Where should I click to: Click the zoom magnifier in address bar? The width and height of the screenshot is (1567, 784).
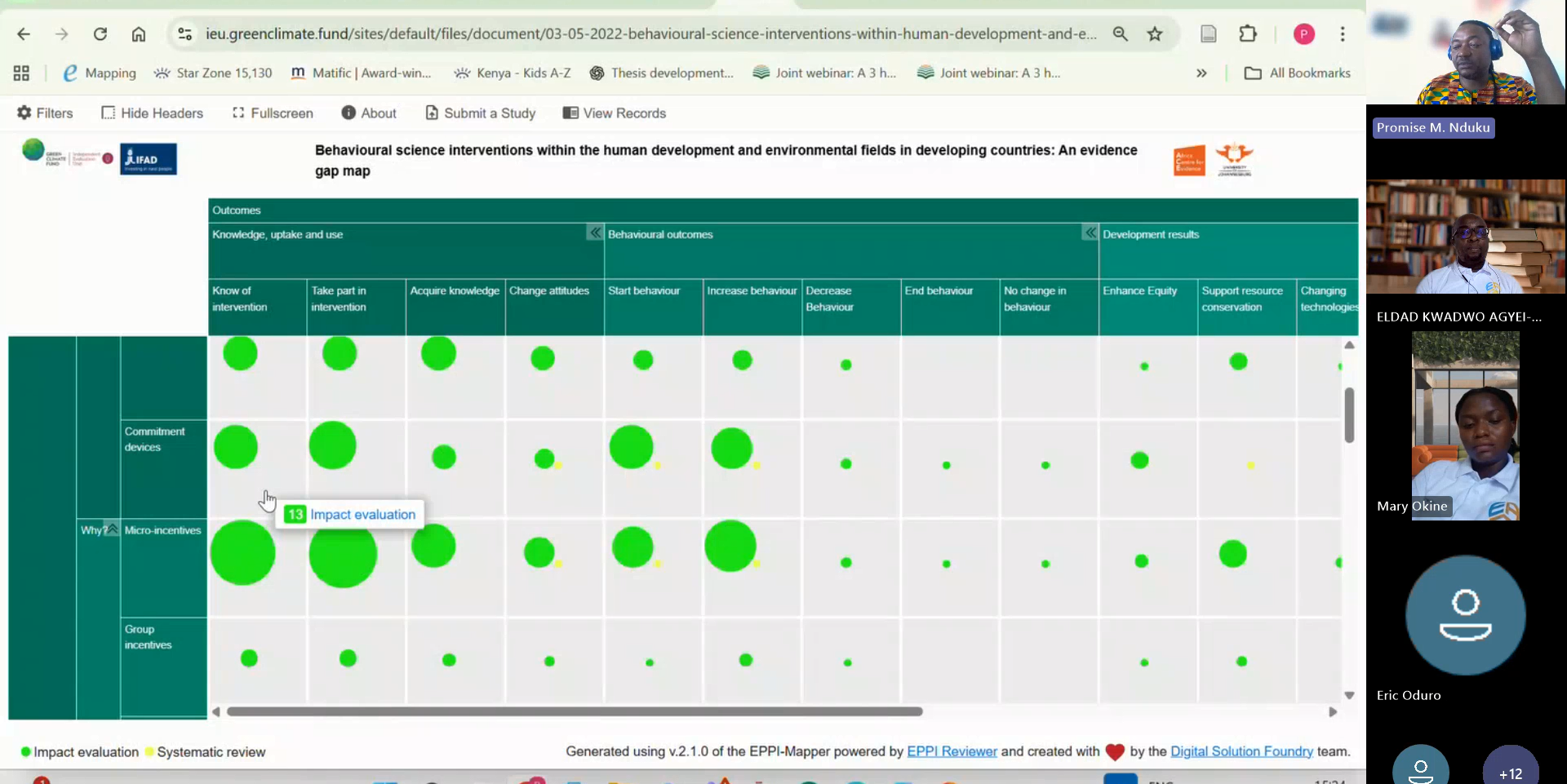1120,34
